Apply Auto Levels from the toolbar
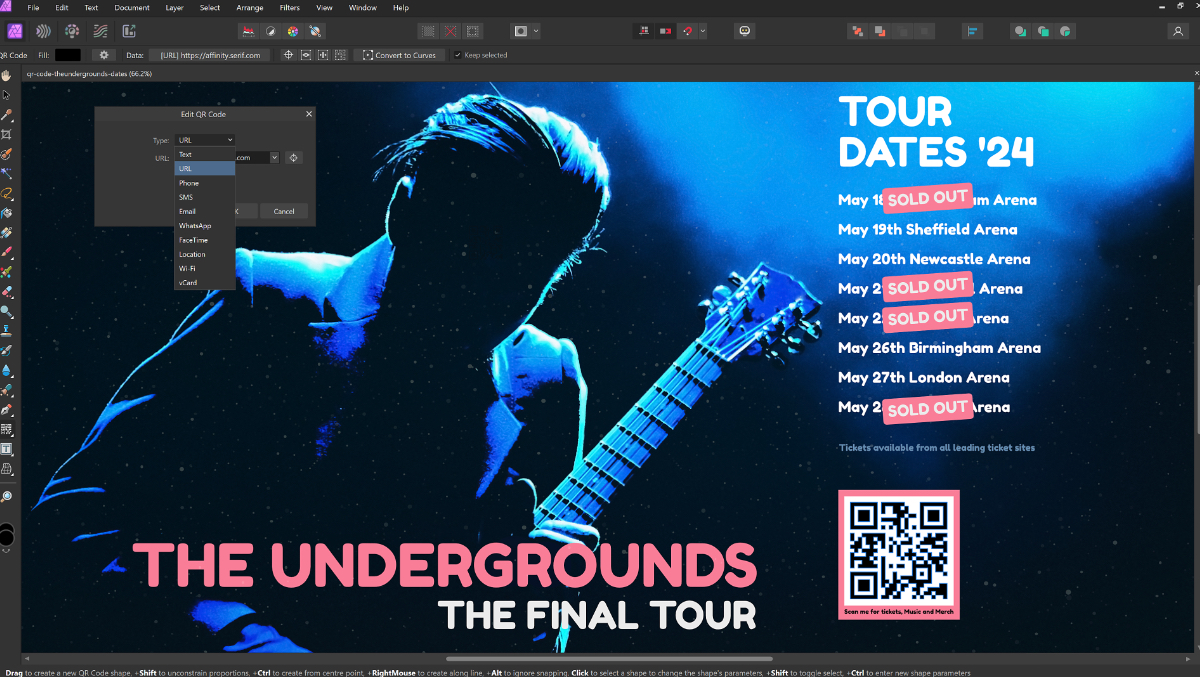This screenshot has height=677, width=1200. (x=248, y=31)
